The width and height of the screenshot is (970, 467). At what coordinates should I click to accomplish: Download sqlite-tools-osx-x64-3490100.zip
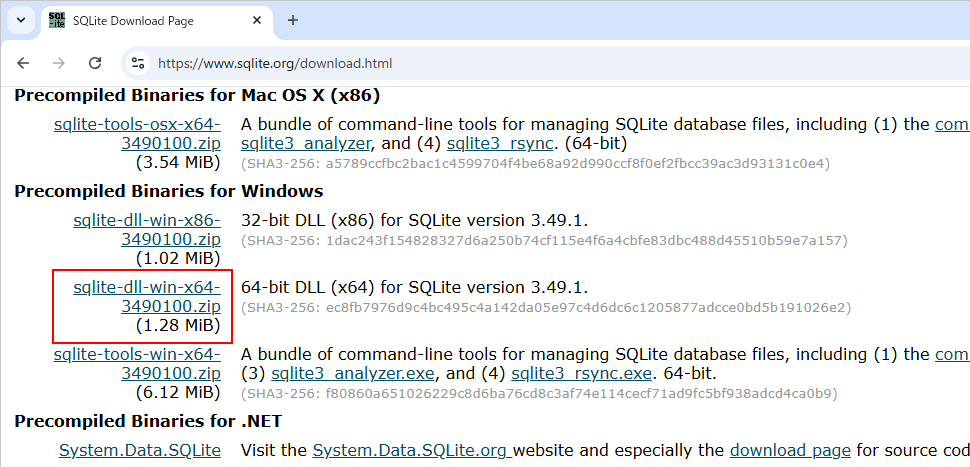[x=137, y=134]
